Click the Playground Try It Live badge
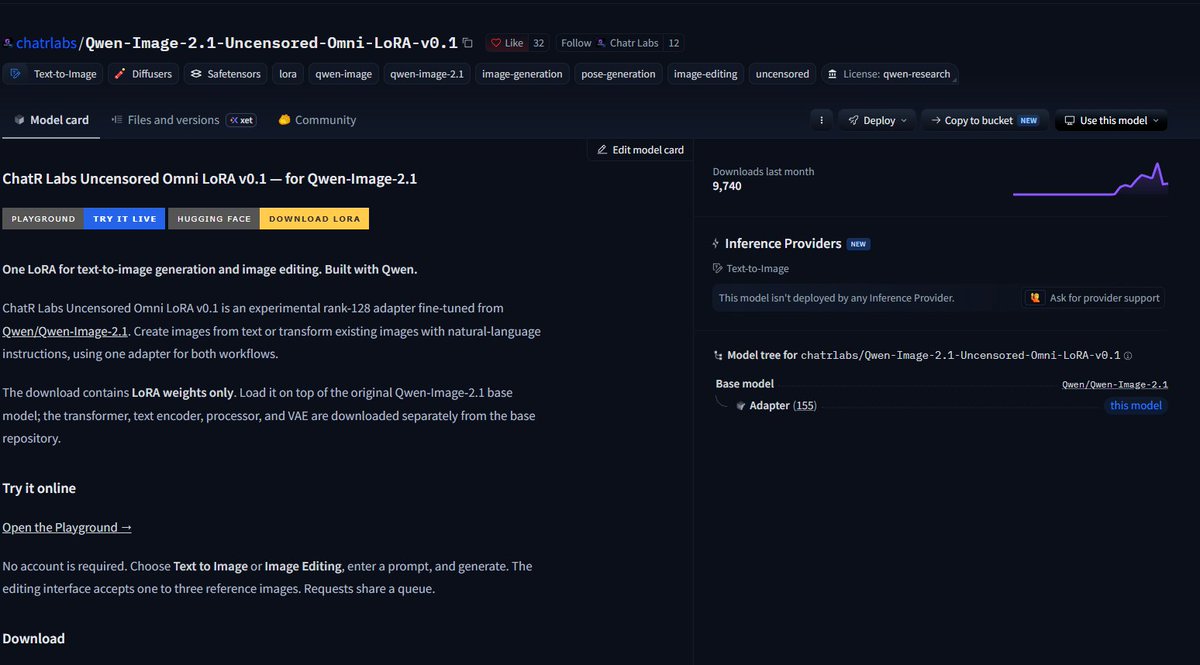Viewport: 1200px width, 665px height. pos(84,219)
